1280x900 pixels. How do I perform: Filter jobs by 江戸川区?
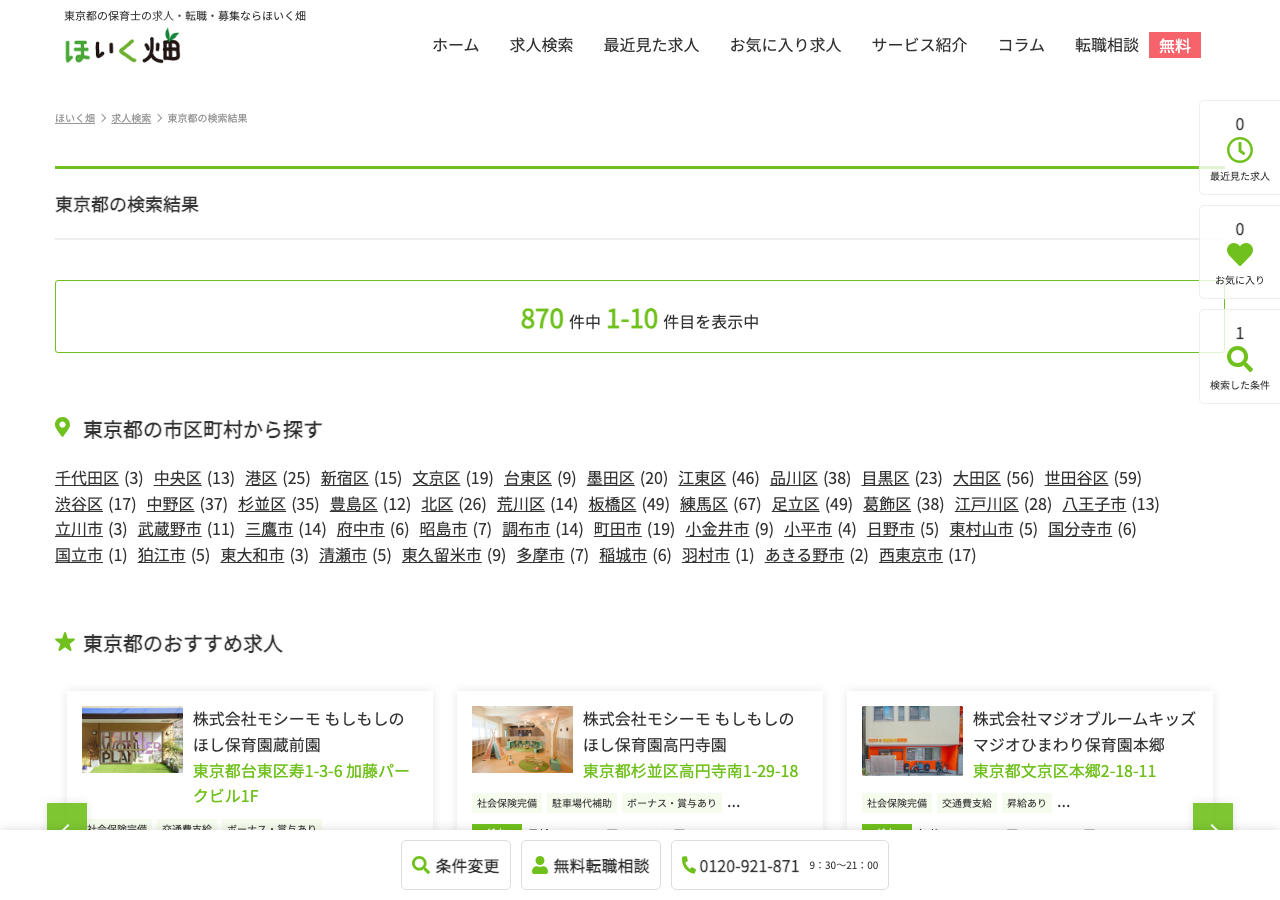pos(987,504)
